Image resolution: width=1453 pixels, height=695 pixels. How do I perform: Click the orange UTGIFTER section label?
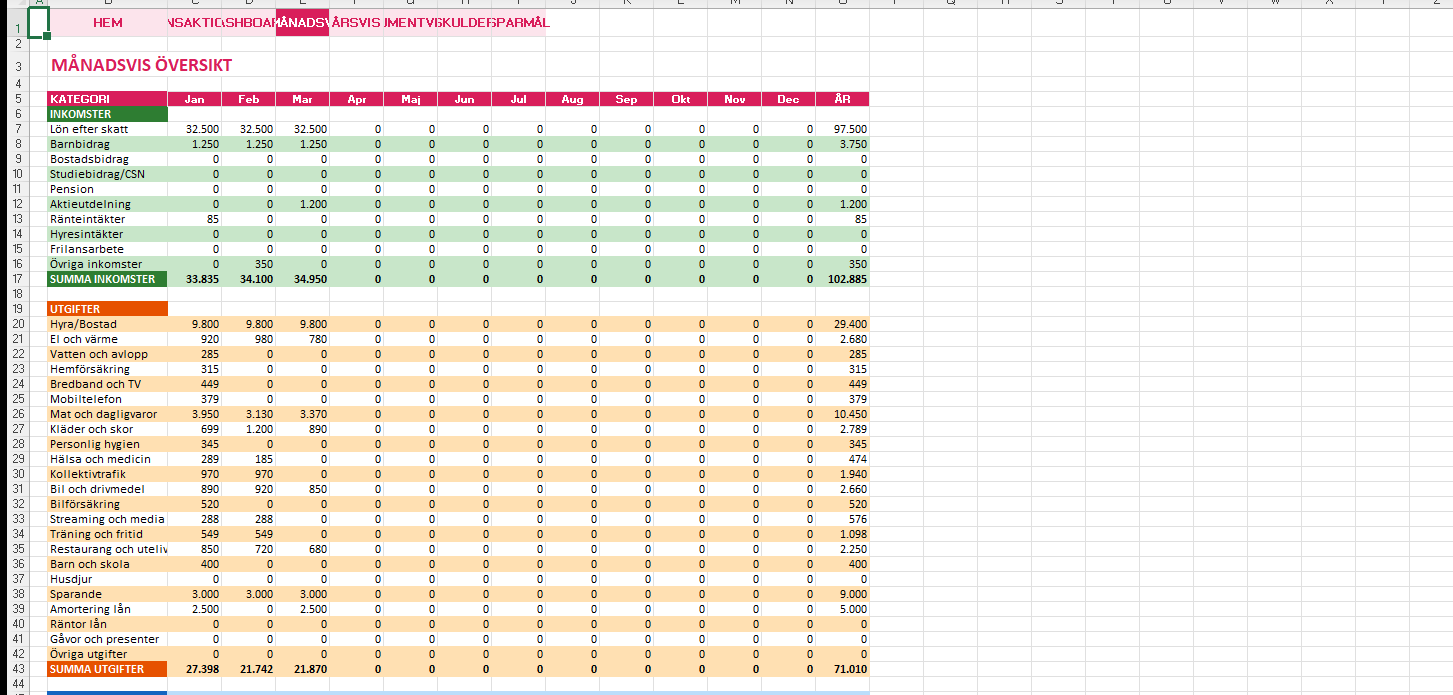tap(107, 309)
